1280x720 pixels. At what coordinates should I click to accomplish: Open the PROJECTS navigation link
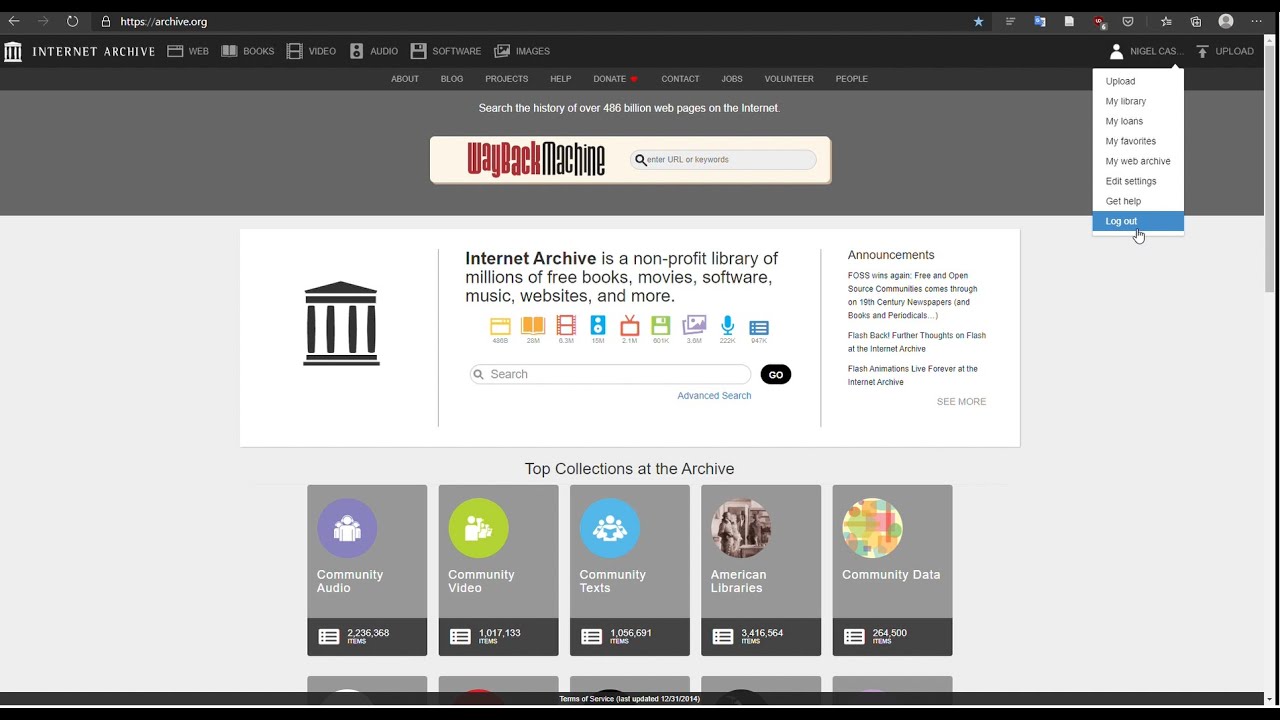(x=507, y=79)
